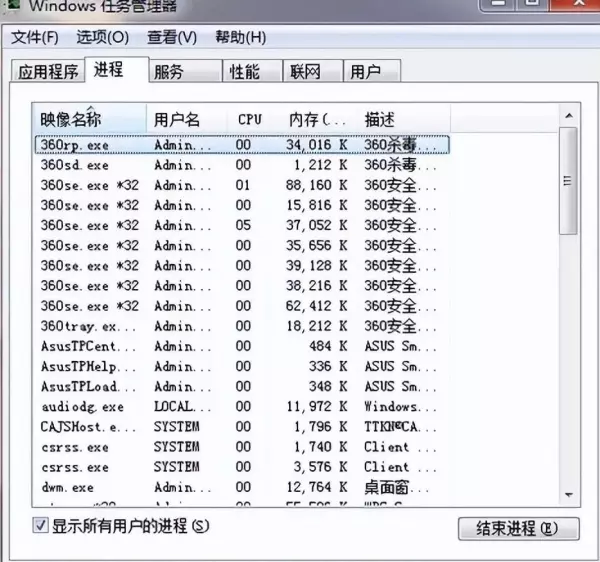The image size is (600, 562).
Task: Select 360se.exe row using 88,160 K
Action: [x=242, y=185]
